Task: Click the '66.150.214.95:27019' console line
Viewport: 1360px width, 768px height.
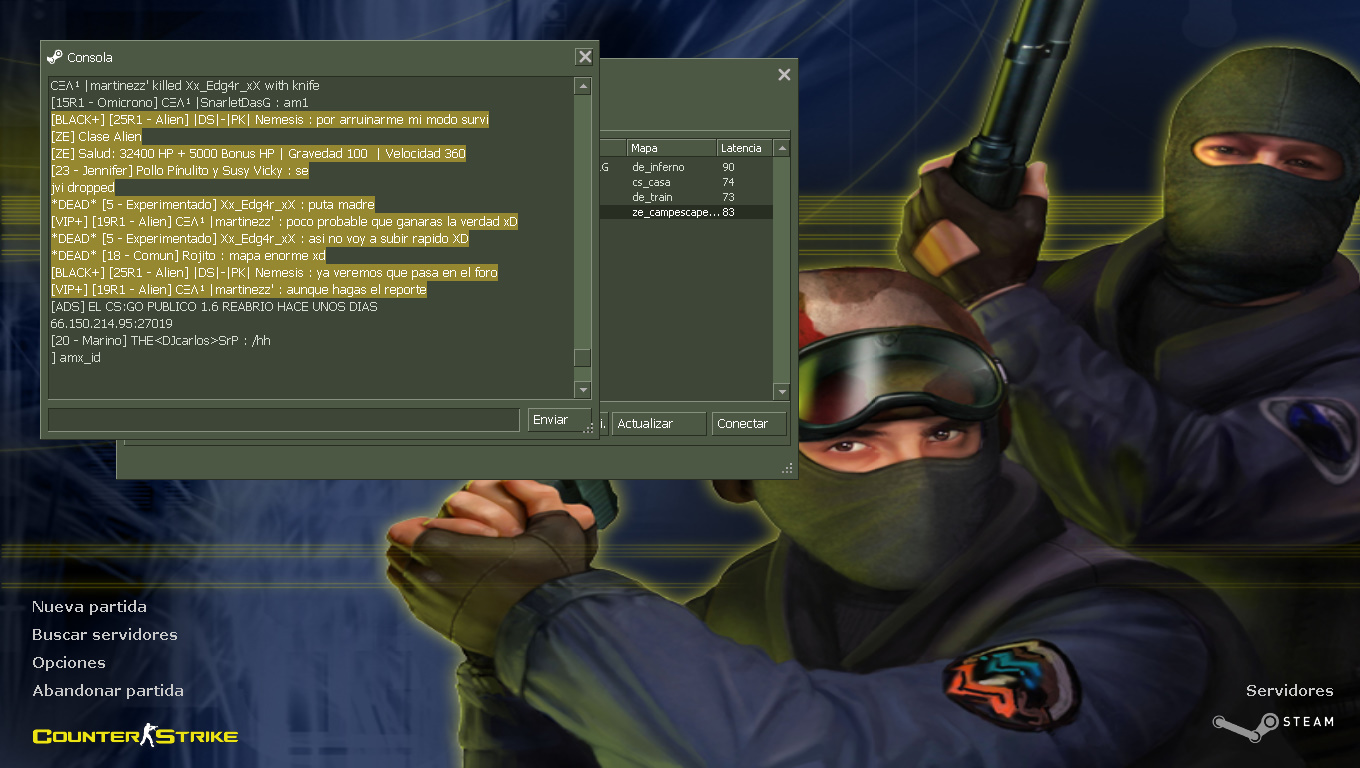Action: (111, 324)
